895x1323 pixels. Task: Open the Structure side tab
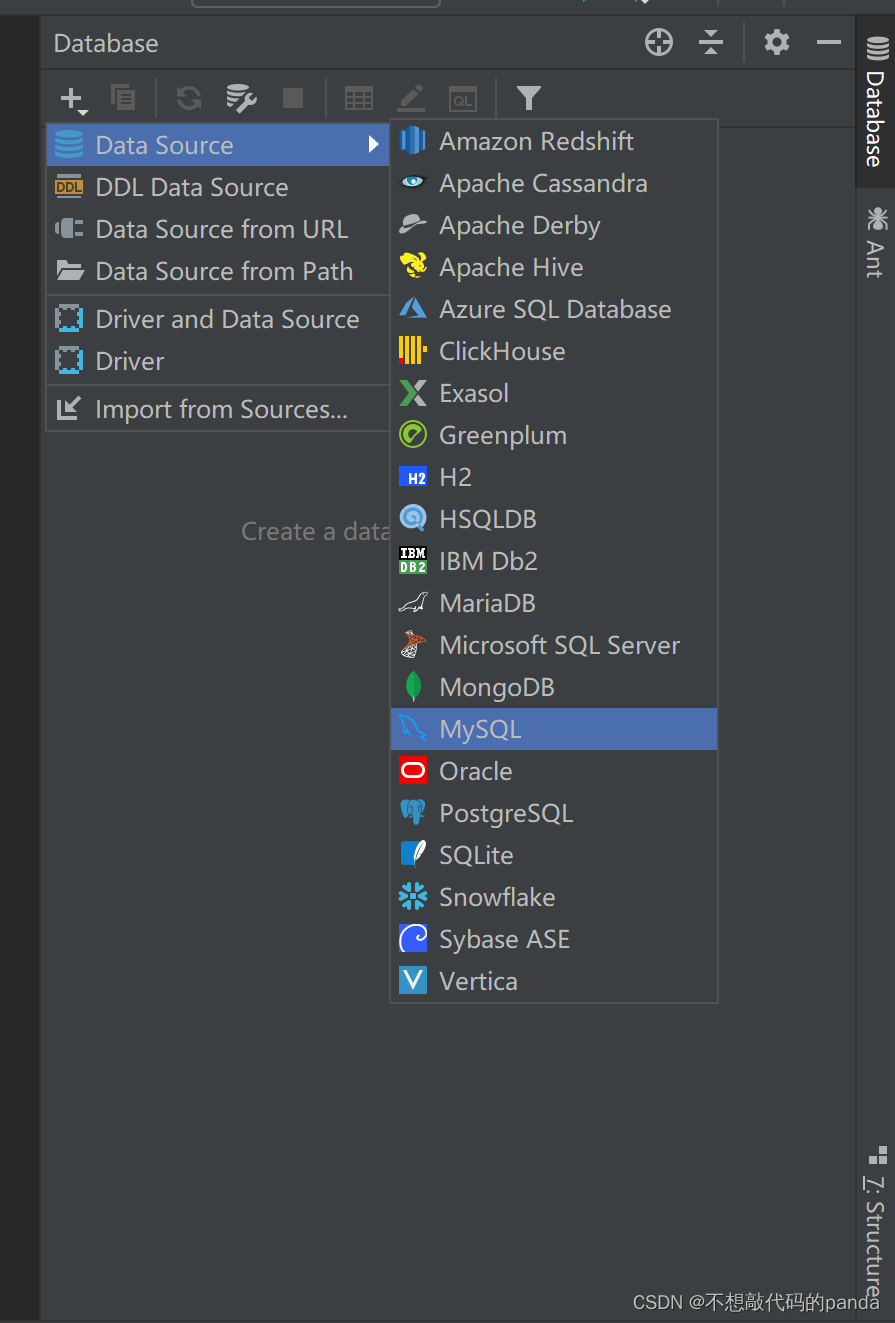pos(875,1222)
